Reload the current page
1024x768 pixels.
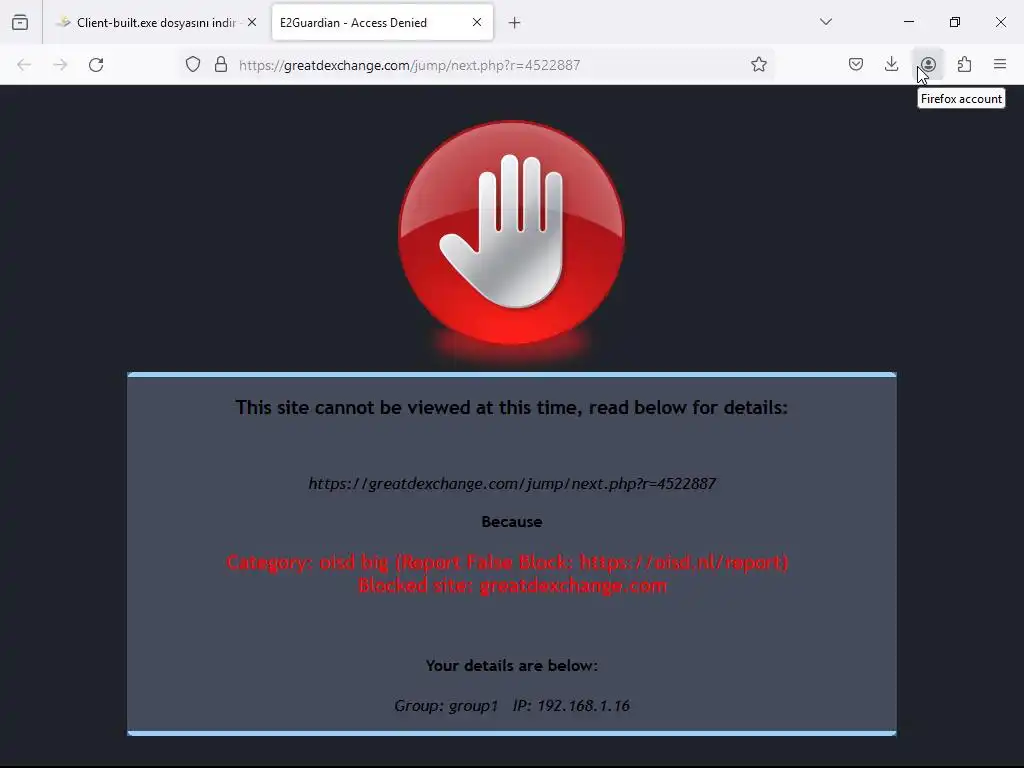96,65
